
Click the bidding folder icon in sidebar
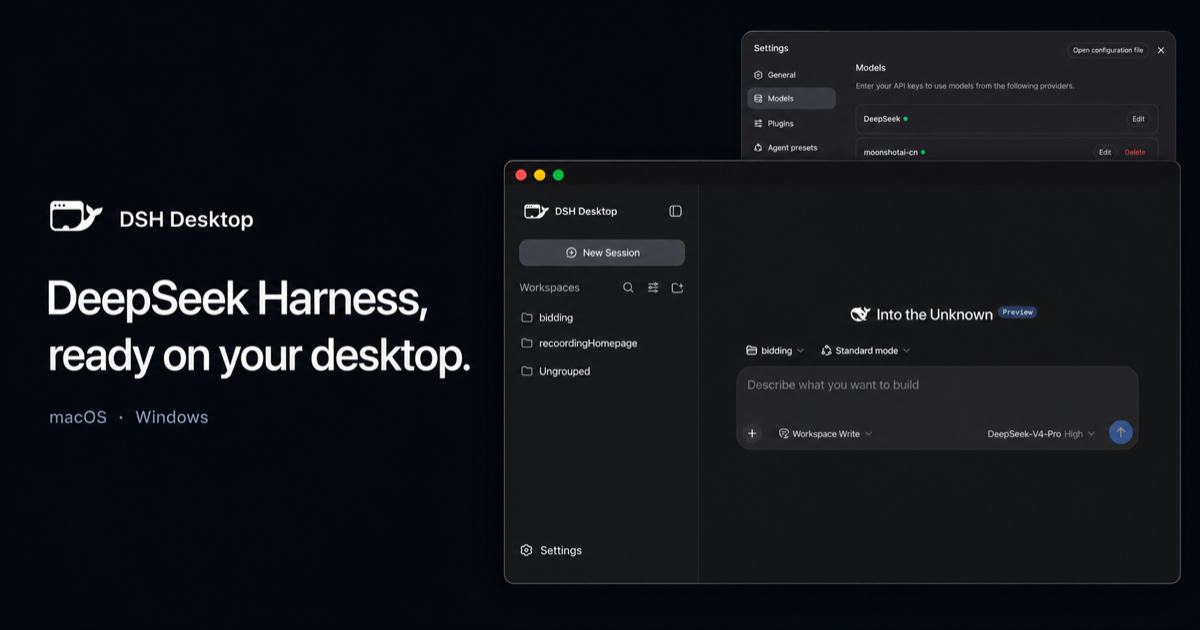(x=527, y=317)
